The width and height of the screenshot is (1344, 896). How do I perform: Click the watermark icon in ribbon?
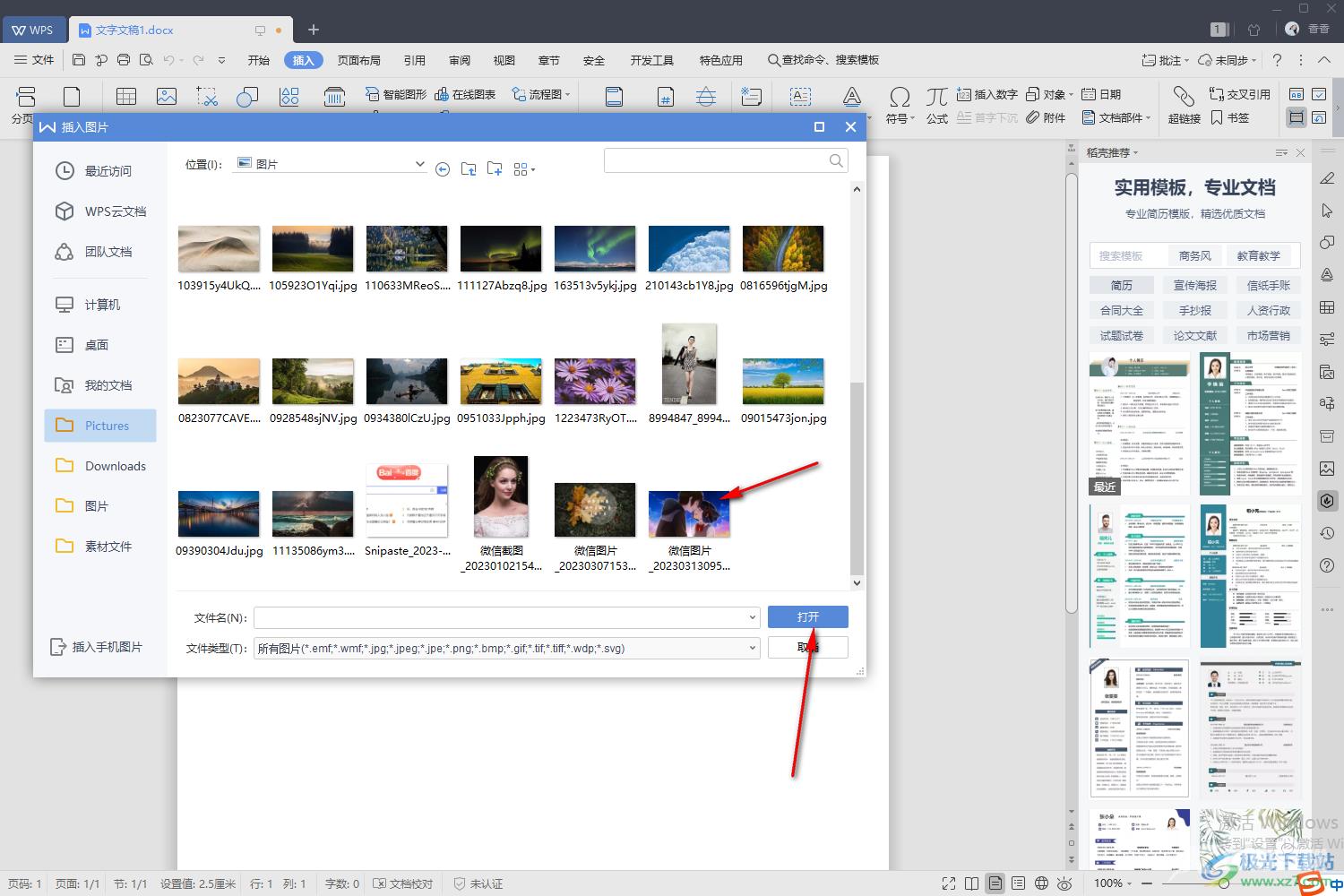(706, 97)
